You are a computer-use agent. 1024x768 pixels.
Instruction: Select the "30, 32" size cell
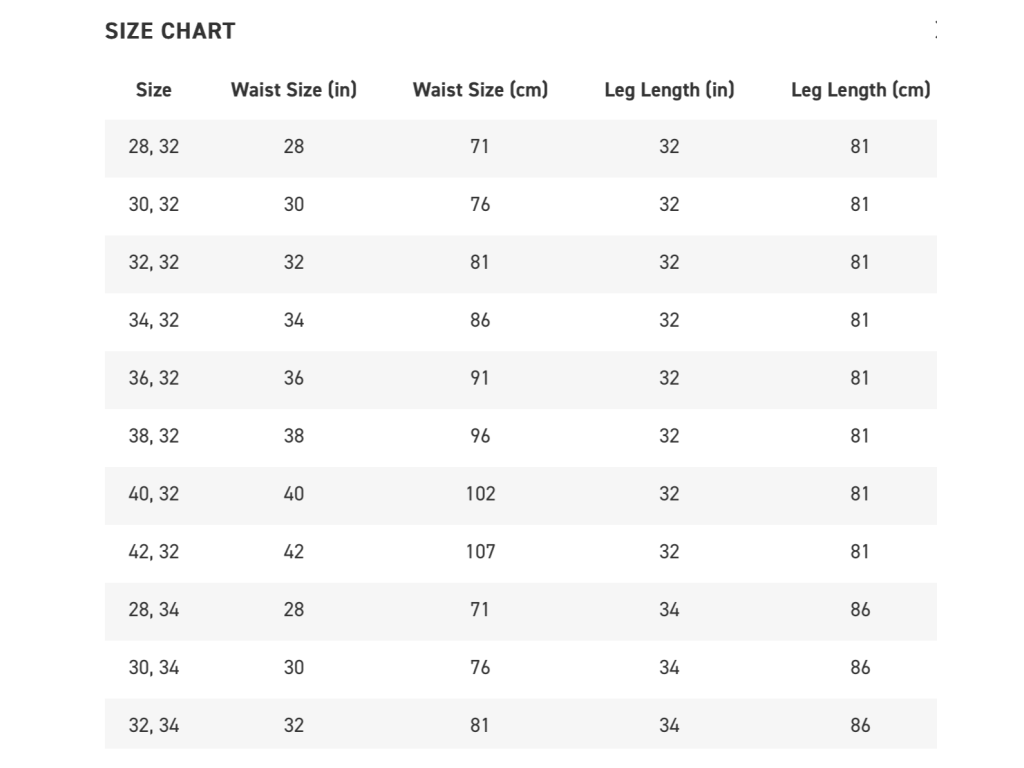coord(154,205)
